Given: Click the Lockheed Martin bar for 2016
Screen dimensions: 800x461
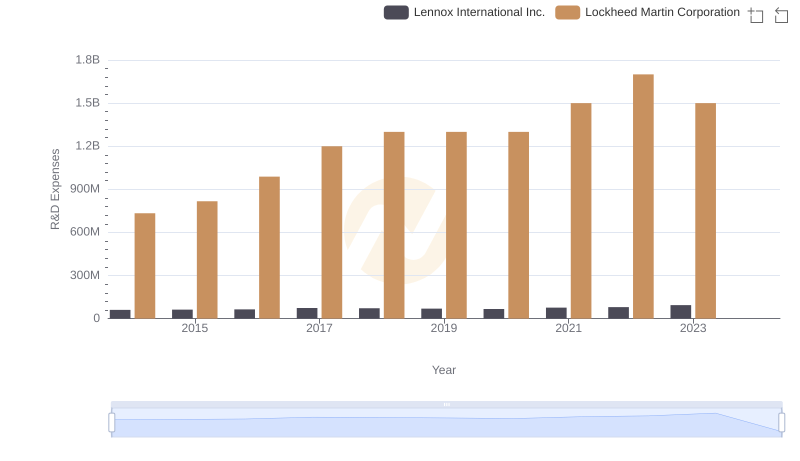Looking at the screenshot, I should point(269,247).
